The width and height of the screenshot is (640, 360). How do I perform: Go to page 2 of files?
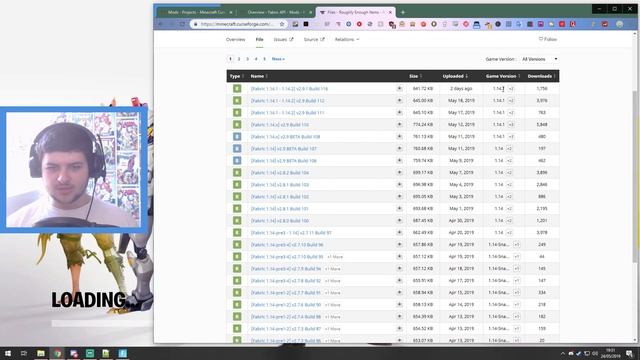click(x=239, y=59)
